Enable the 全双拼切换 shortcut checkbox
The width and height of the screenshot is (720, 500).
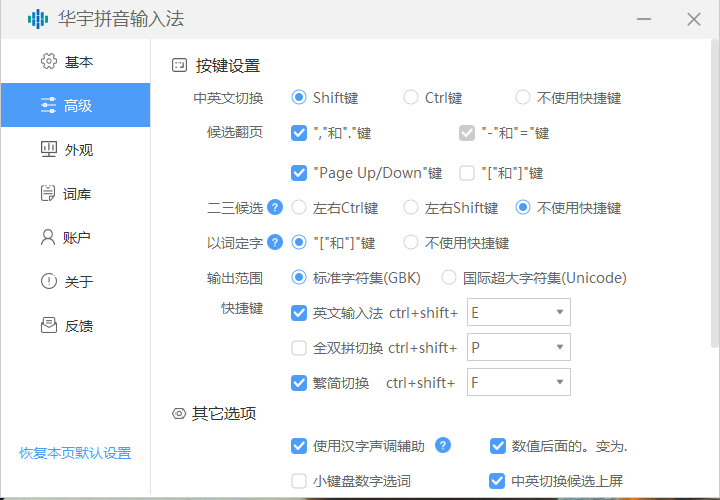(299, 348)
